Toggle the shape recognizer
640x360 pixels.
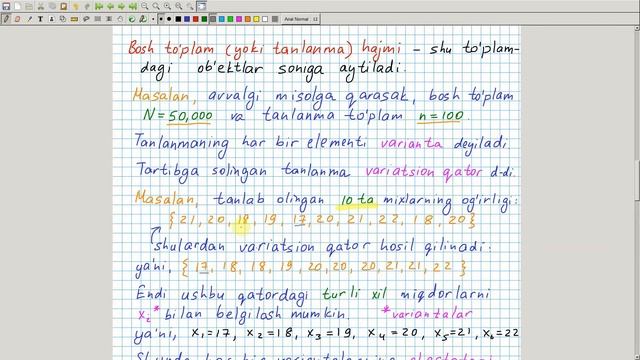tap(63, 19)
